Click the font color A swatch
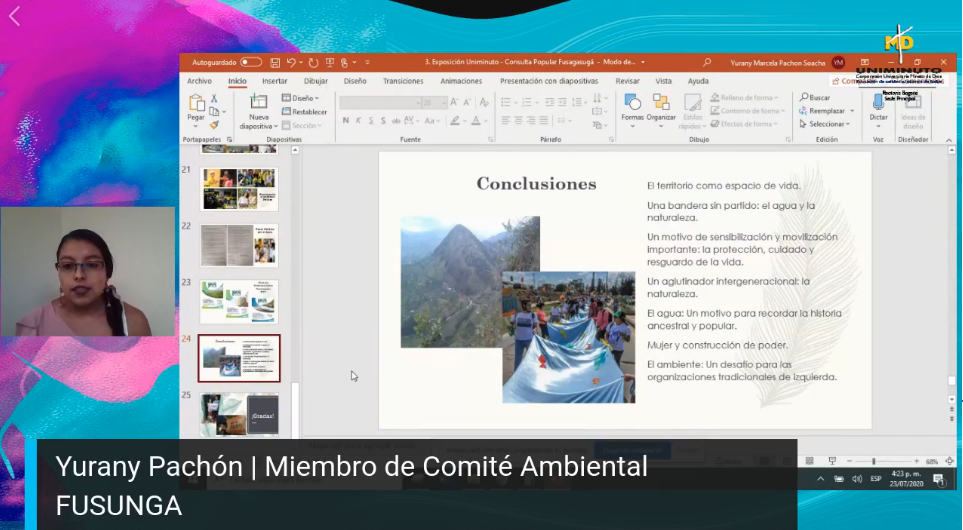 (x=476, y=121)
